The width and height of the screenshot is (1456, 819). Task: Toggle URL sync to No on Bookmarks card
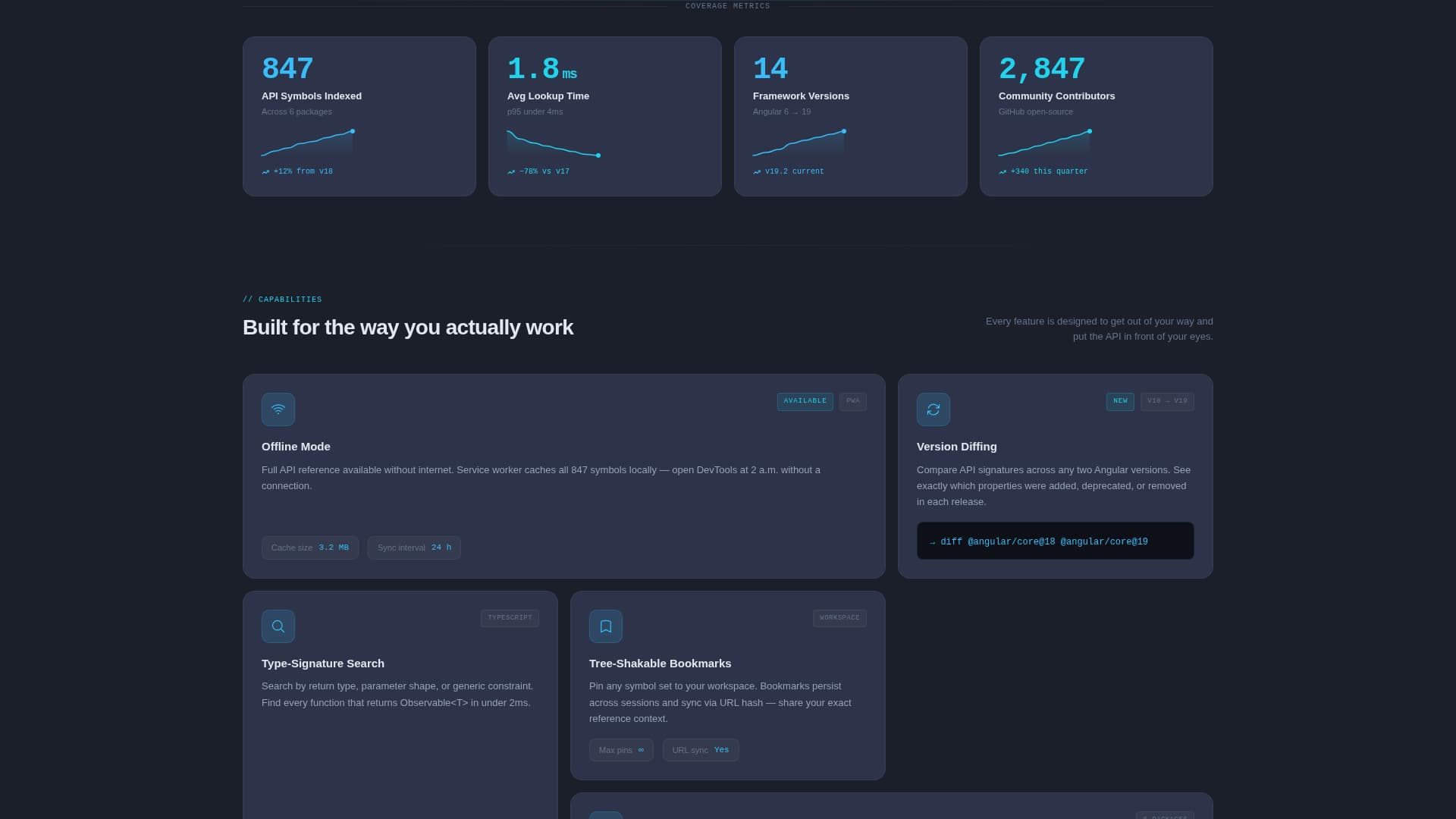[x=701, y=750]
